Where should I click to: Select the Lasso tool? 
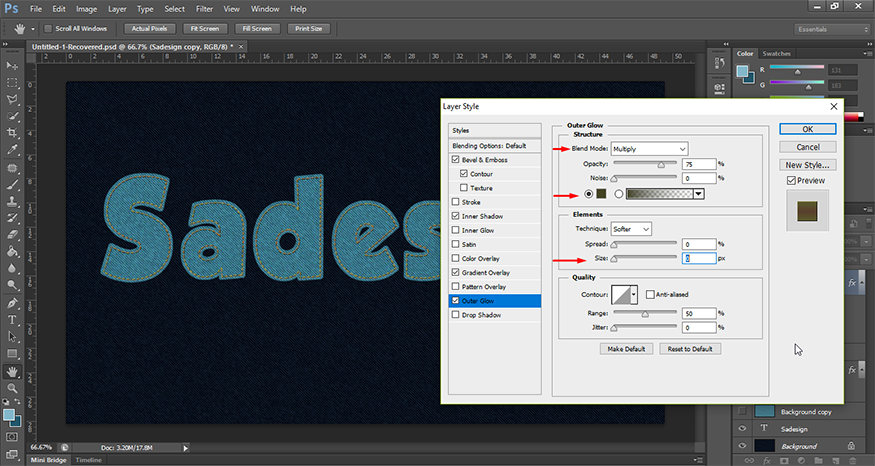pos(12,99)
